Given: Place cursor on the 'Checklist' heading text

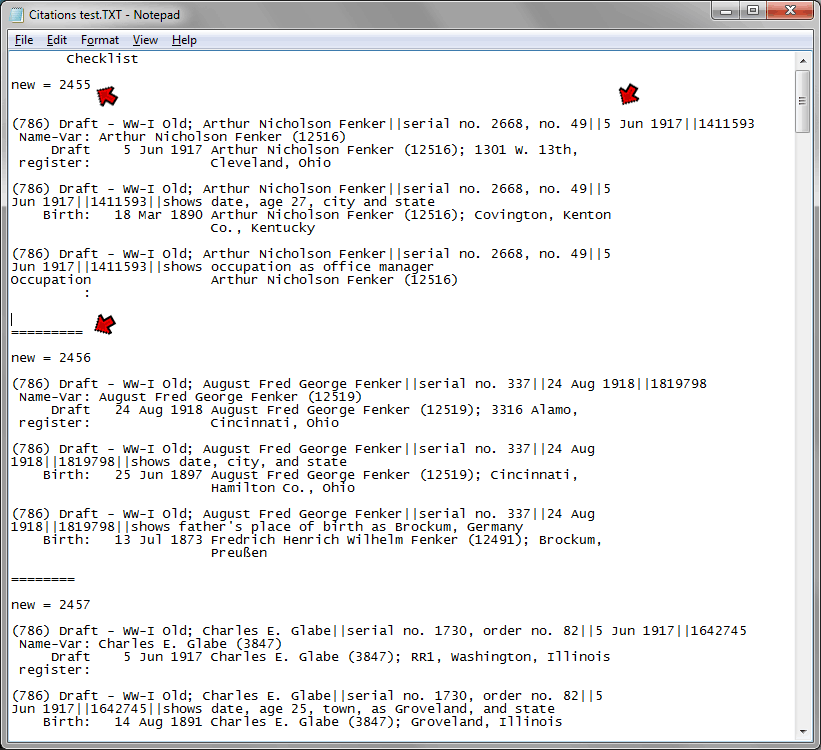Looking at the screenshot, I should [x=102, y=59].
